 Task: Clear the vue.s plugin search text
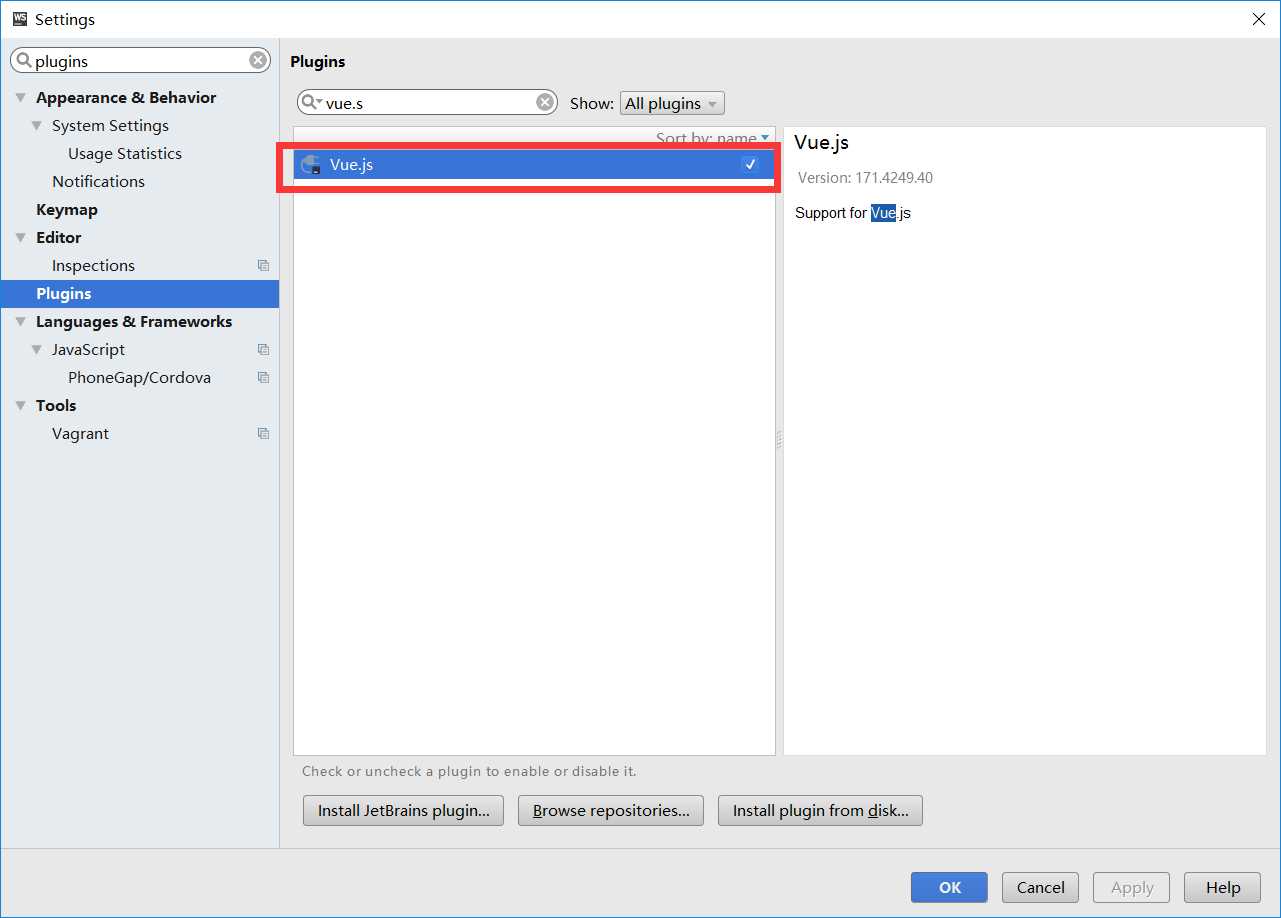coord(545,102)
